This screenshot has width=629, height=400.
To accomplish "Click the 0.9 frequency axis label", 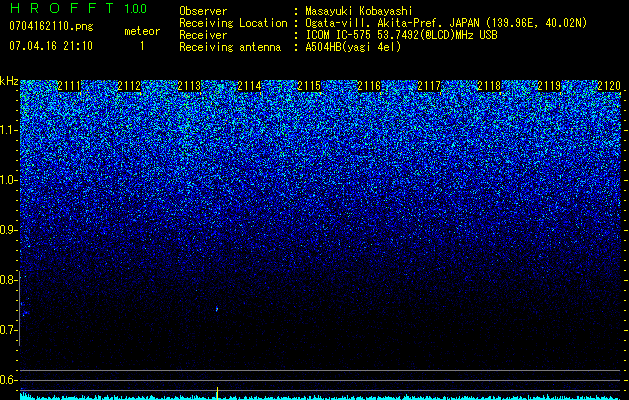I will (x=8, y=230).
